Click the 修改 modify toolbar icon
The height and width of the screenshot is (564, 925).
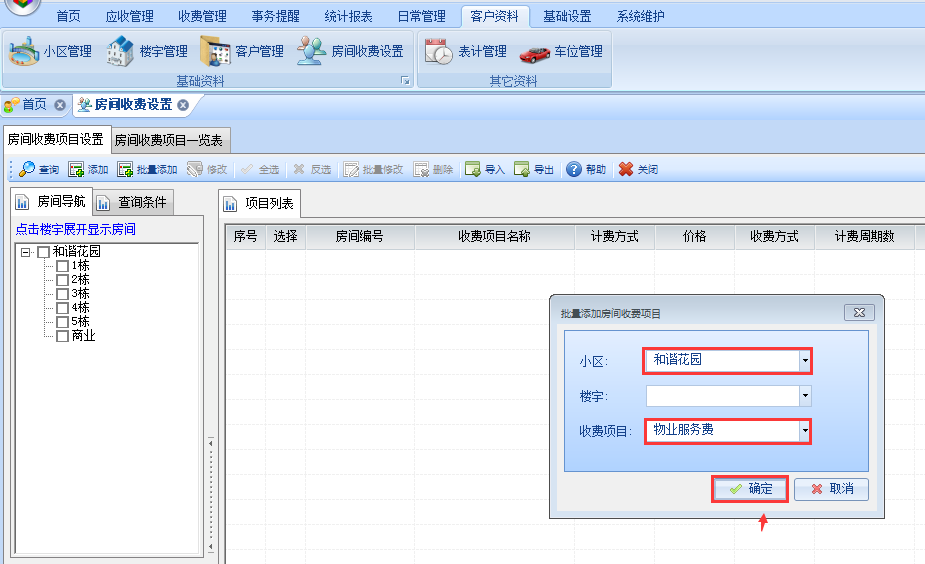pyautogui.click(x=195, y=170)
